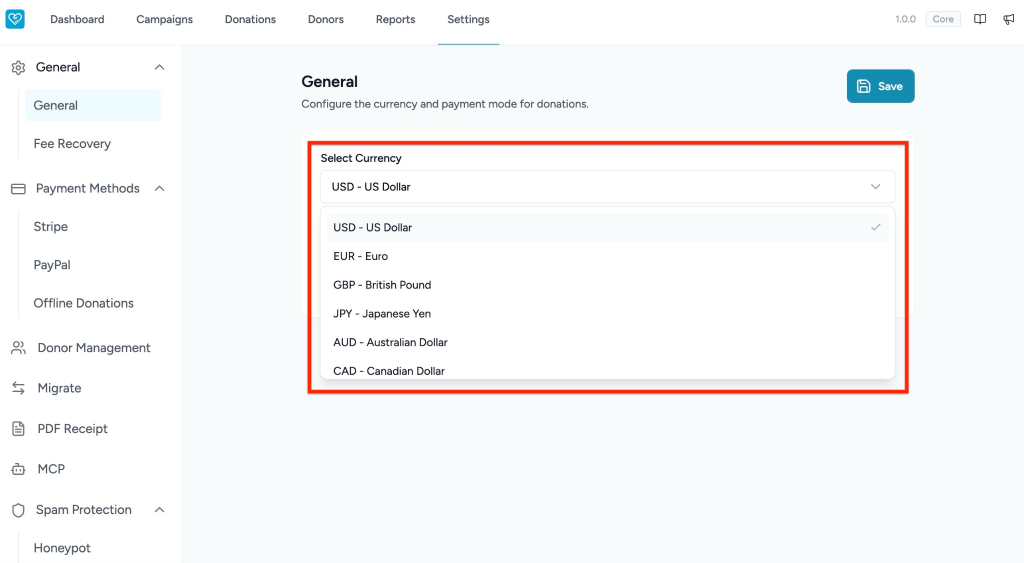The width and height of the screenshot is (1024, 563).
Task: Click 'Configure the currency and payment mode' description
Action: click(x=445, y=104)
